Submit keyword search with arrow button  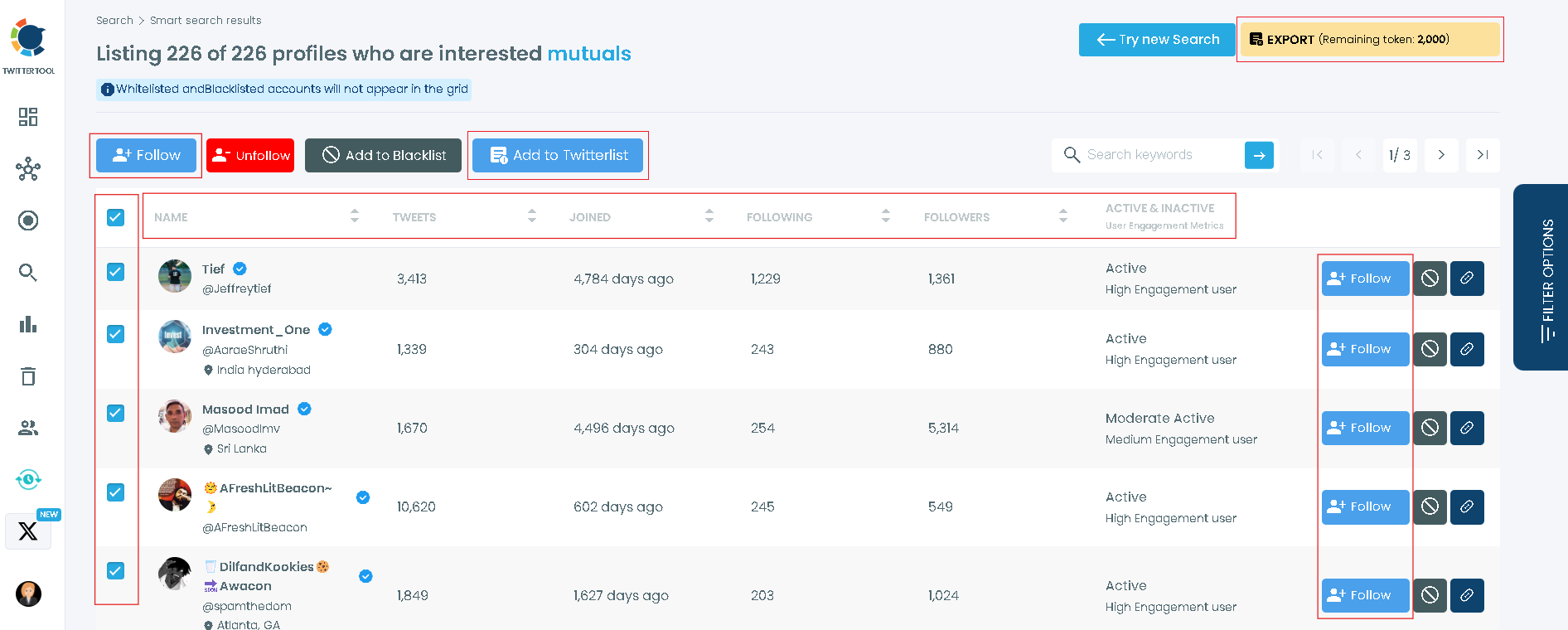[x=1259, y=155]
